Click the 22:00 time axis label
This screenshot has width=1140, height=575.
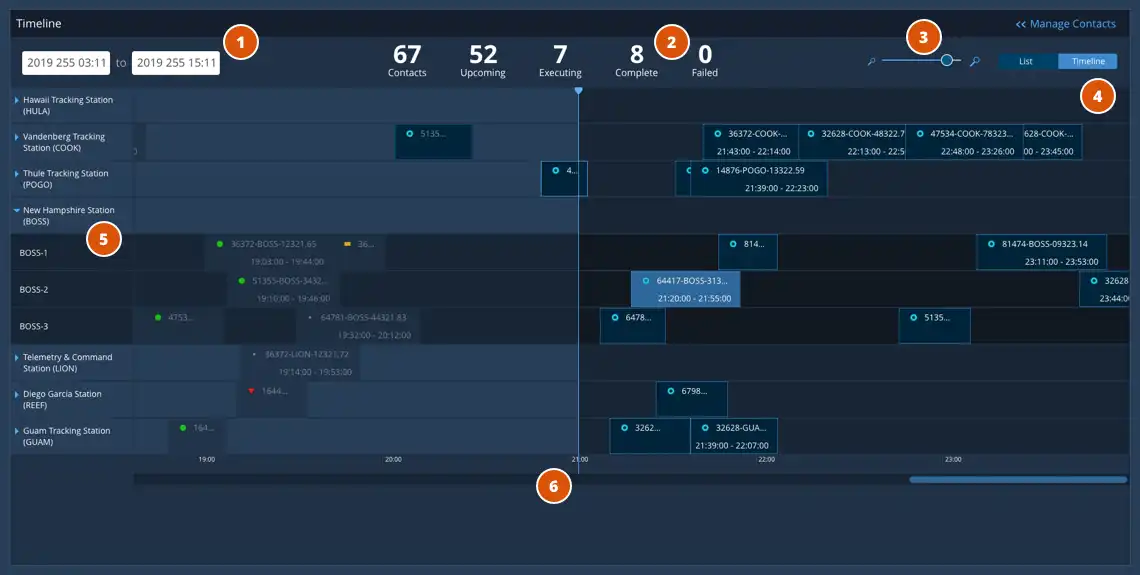pyautogui.click(x=766, y=459)
